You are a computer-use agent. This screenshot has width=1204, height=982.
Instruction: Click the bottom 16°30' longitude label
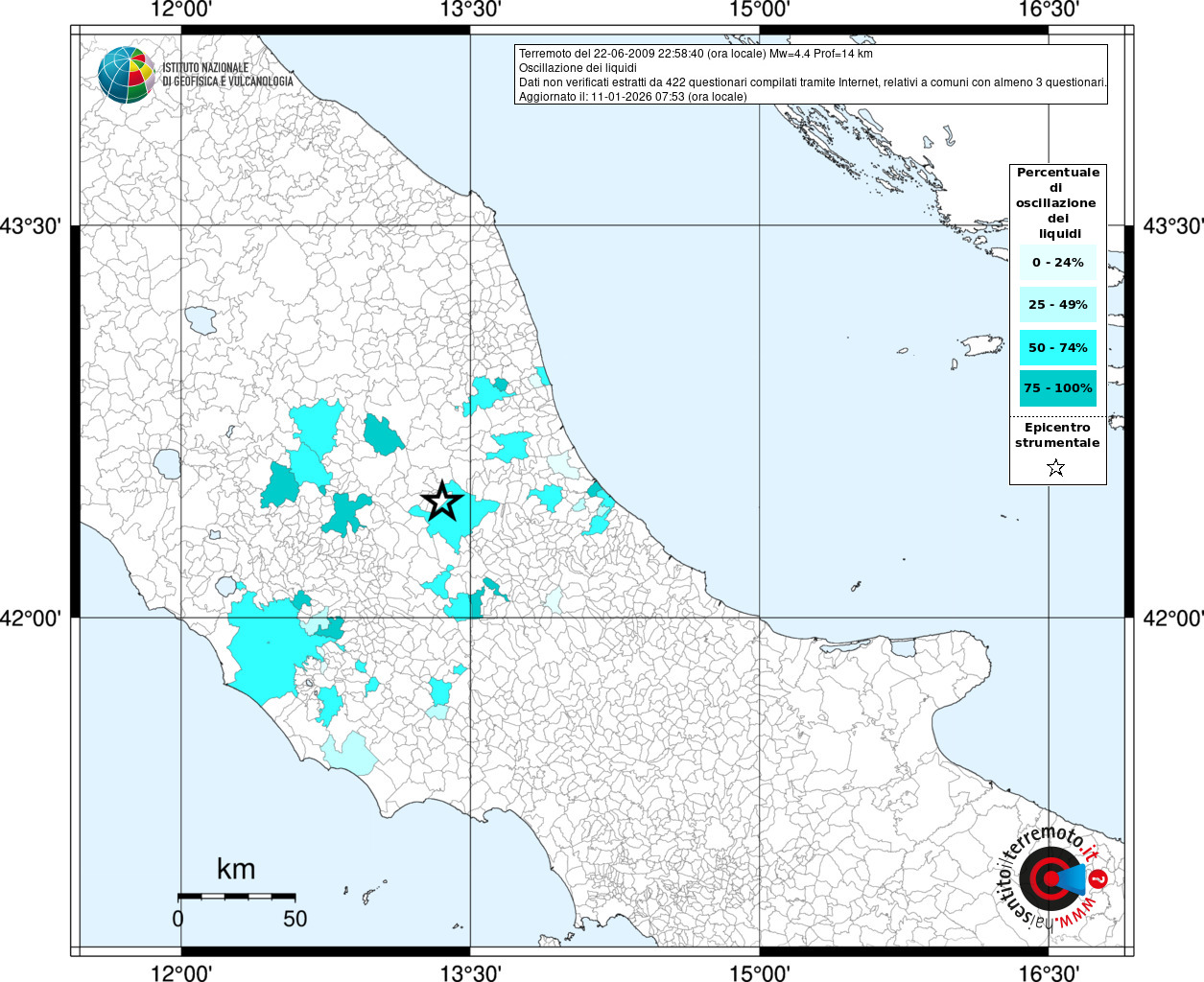point(1049,972)
